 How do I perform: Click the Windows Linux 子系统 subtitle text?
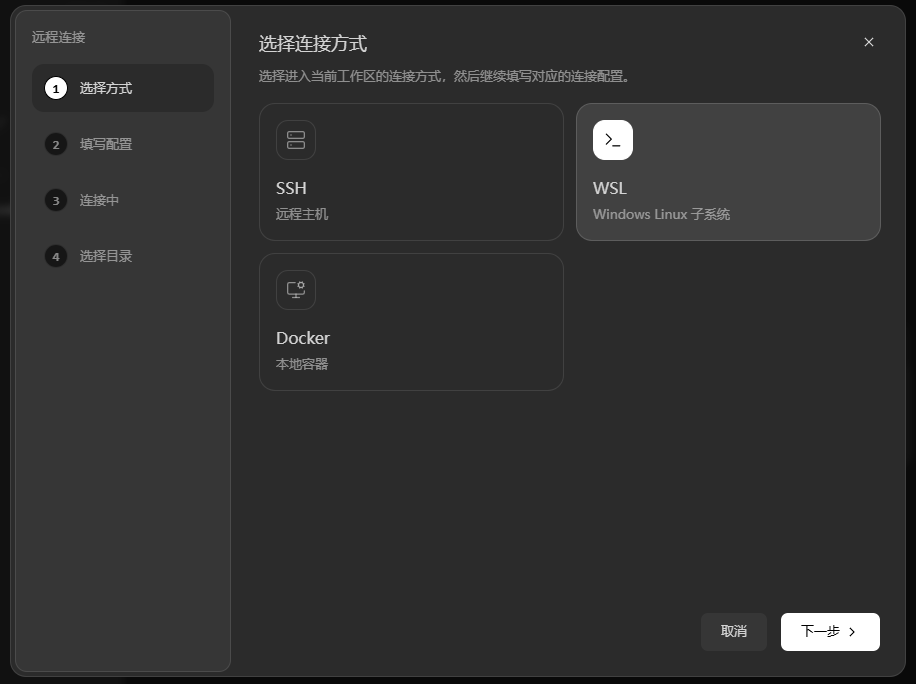coord(661,214)
